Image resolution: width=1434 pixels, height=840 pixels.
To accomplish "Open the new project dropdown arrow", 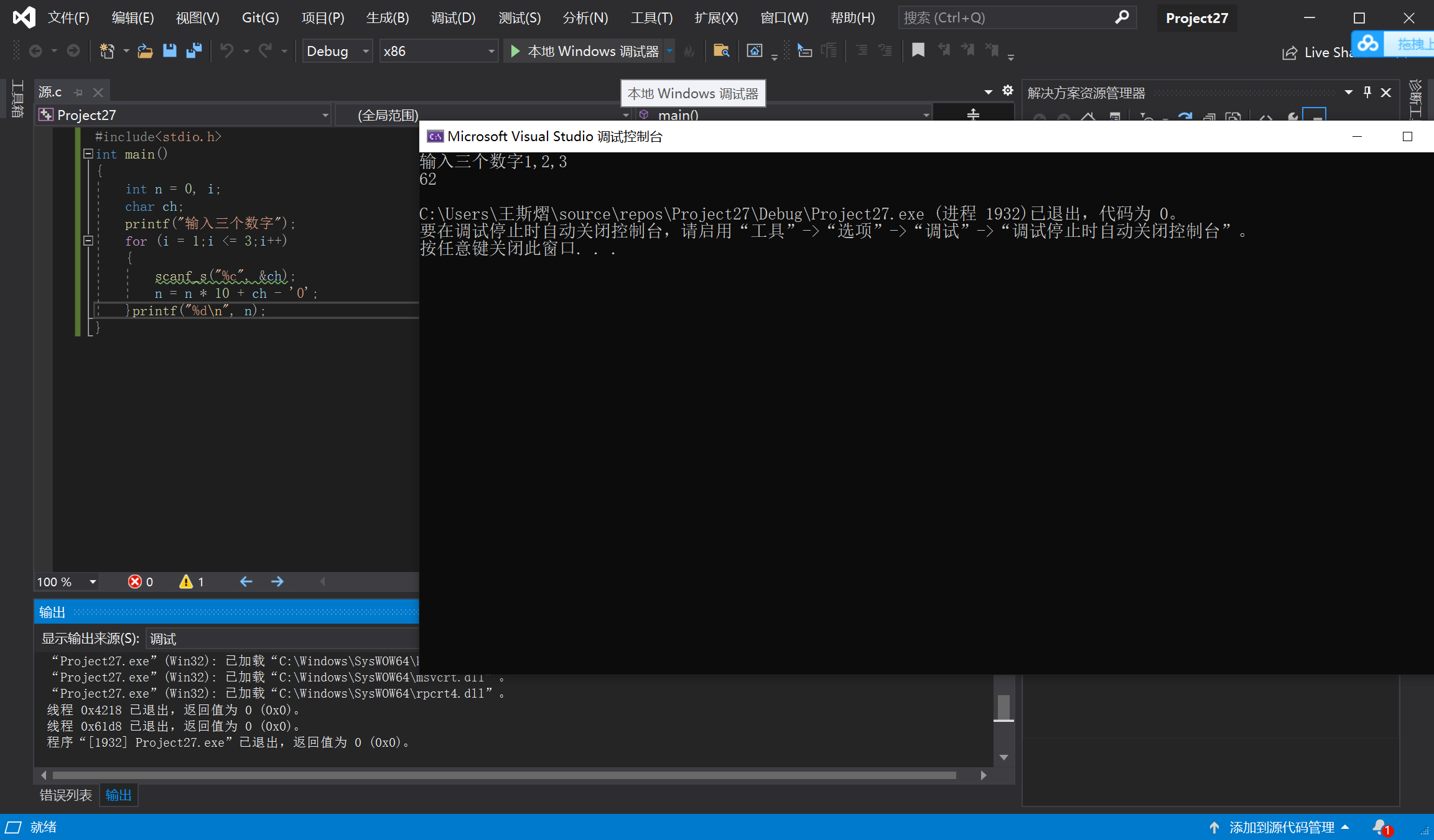I will 126,51.
